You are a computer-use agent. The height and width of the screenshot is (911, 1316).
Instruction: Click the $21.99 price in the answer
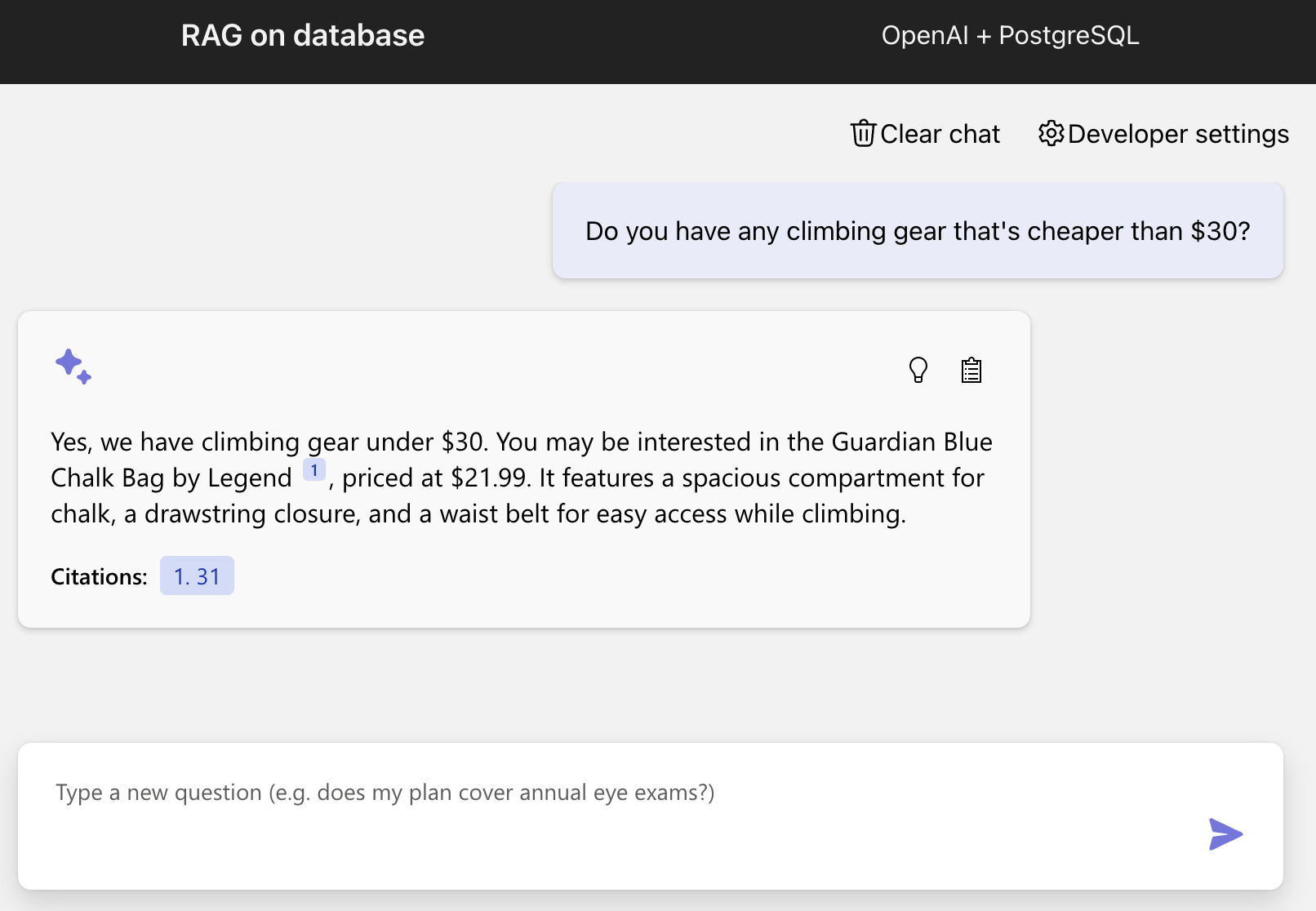(487, 478)
